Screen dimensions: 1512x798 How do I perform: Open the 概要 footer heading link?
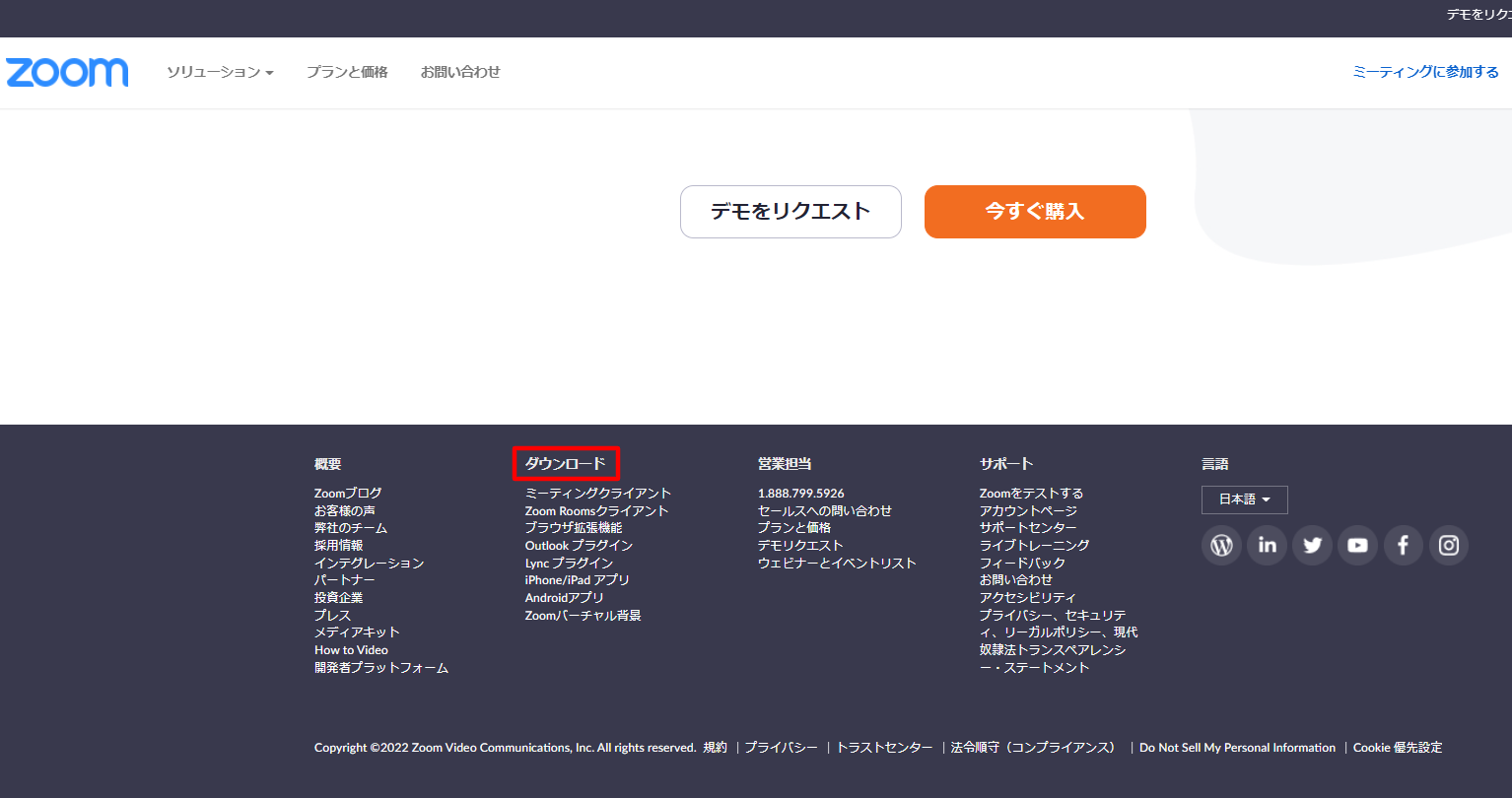328,464
